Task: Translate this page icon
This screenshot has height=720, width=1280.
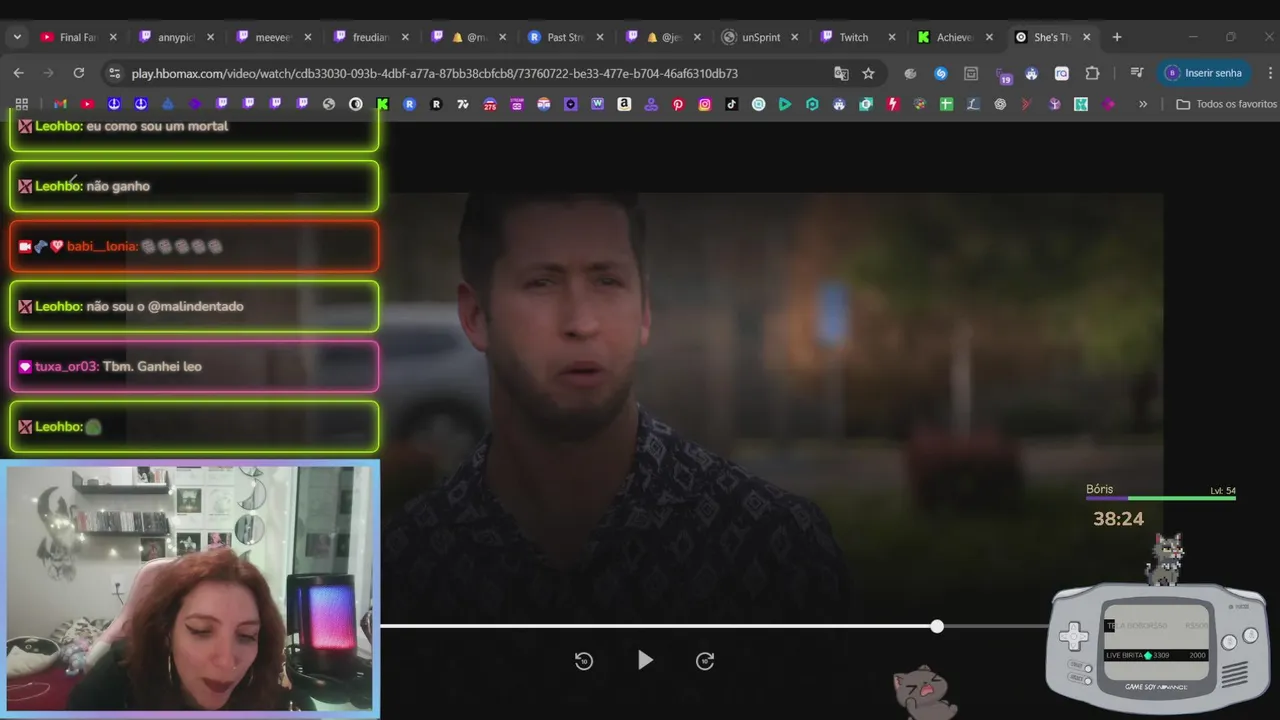Action: pyautogui.click(x=841, y=73)
